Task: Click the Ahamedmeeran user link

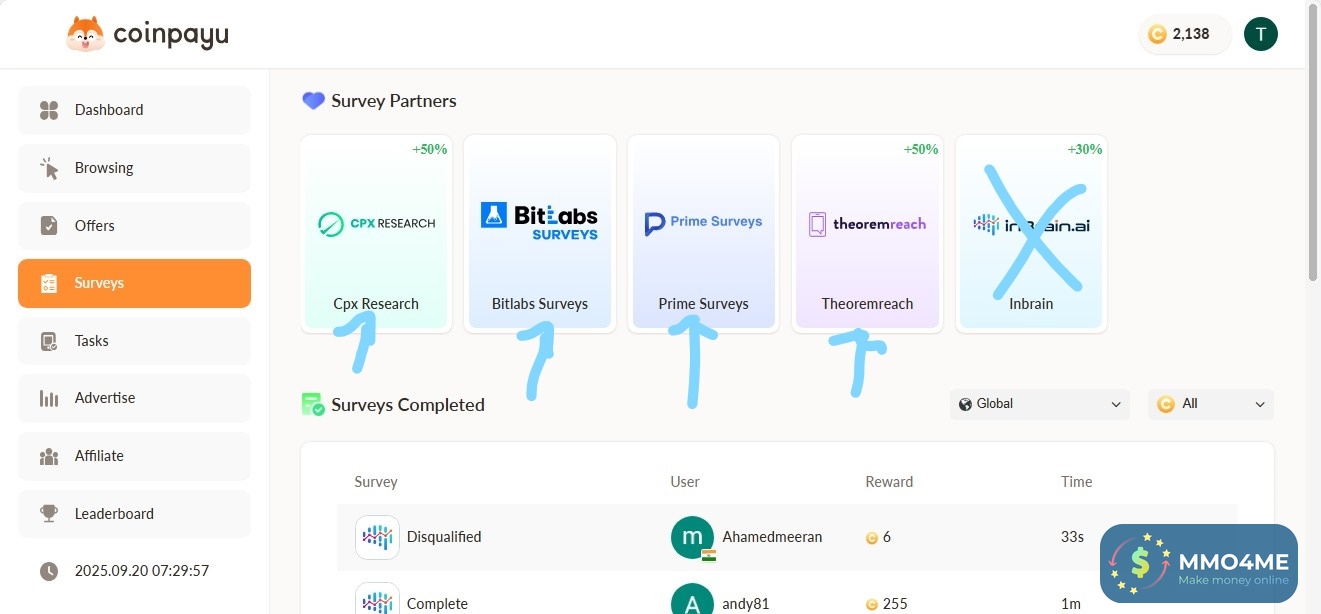Action: pyautogui.click(x=772, y=537)
